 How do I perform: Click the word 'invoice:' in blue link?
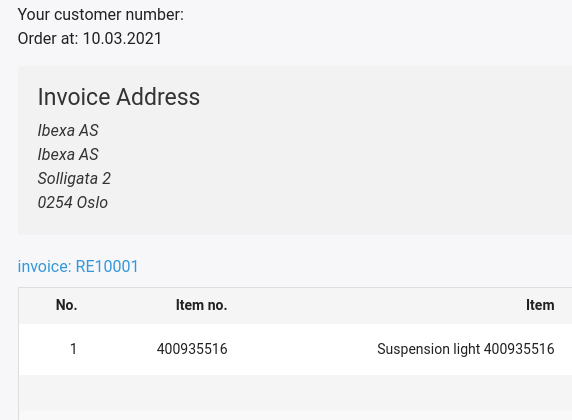(x=45, y=266)
